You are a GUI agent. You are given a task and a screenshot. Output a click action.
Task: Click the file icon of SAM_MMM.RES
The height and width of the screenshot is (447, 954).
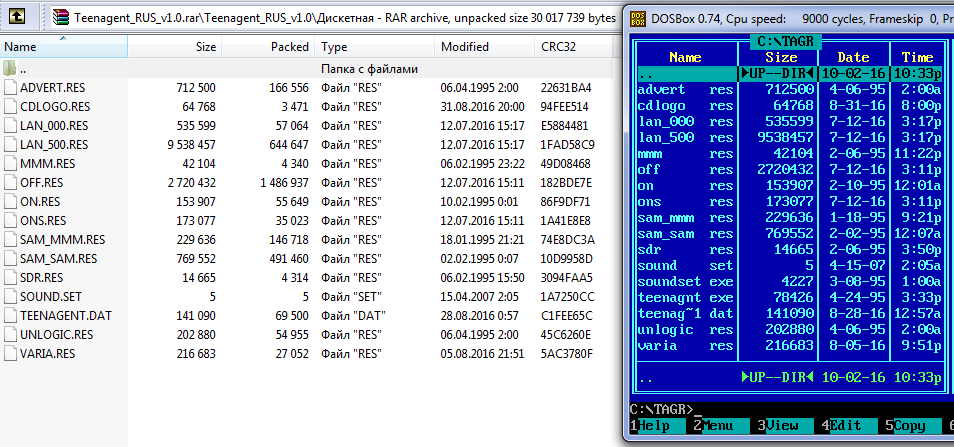(10, 240)
